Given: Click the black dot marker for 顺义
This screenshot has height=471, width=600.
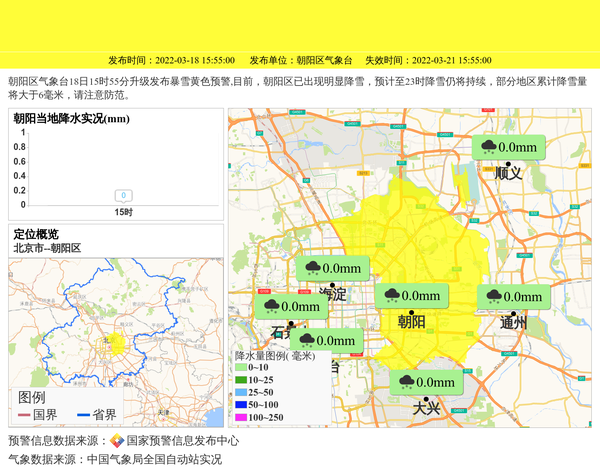Looking at the screenshot, I should [509, 162].
